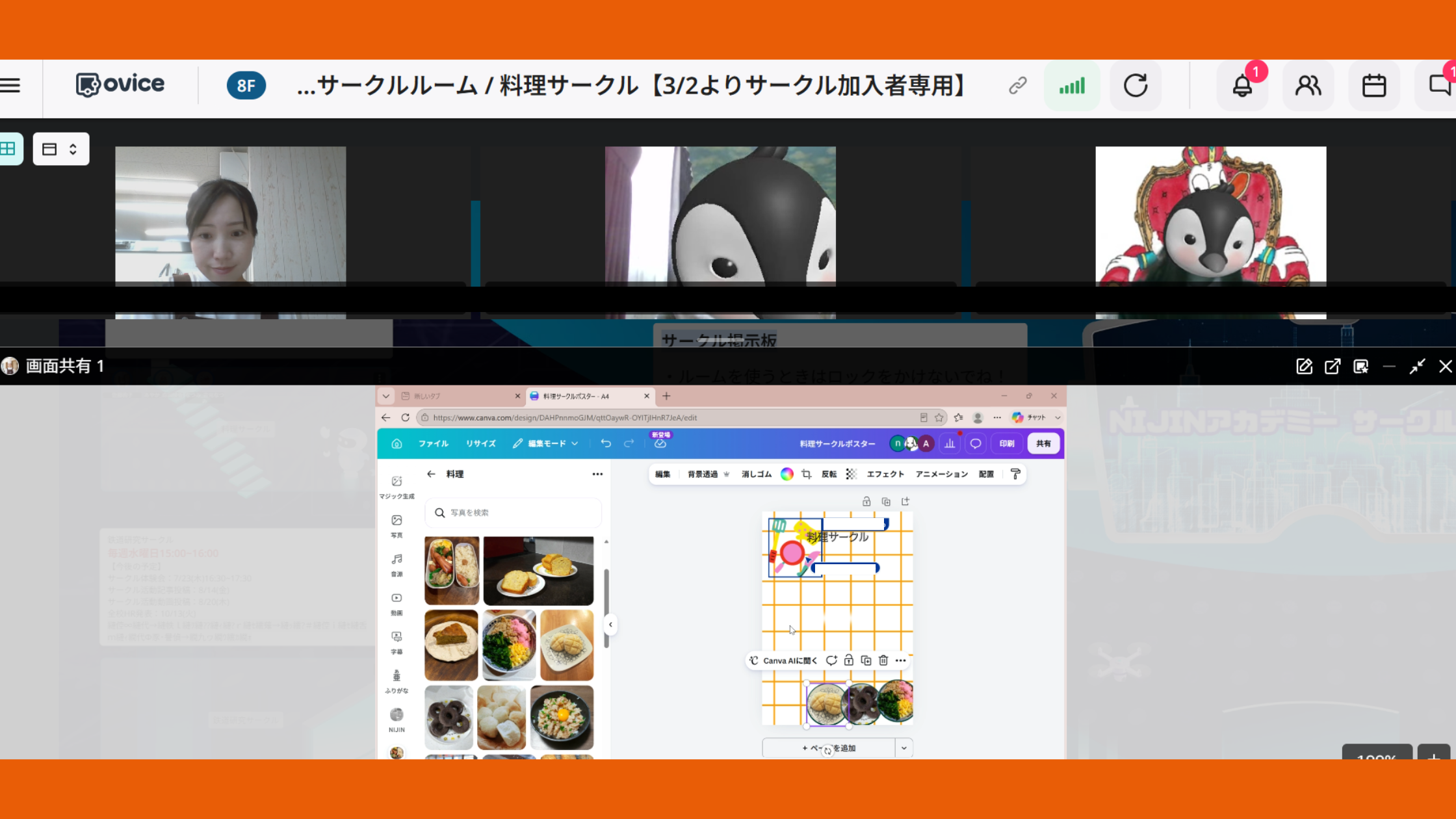Open the 動画 video sidebar panel
Screen dimensions: 1456x819
tap(396, 604)
